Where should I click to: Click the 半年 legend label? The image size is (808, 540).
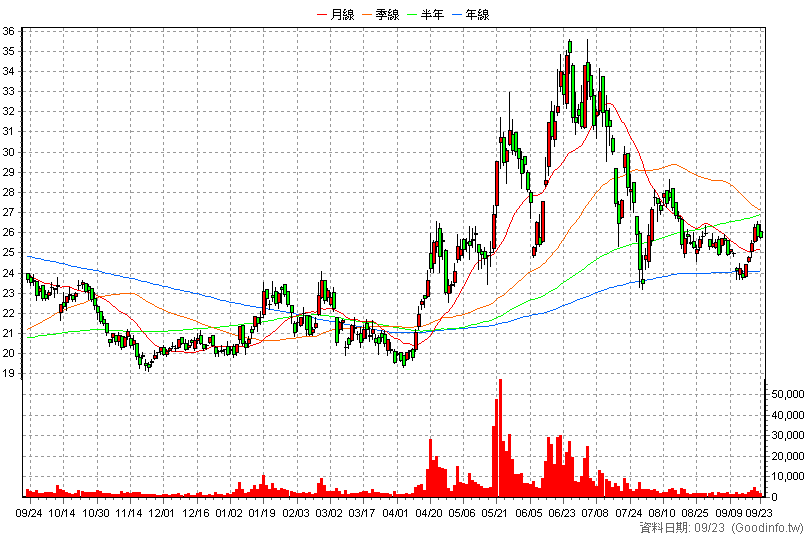pyautogui.click(x=432, y=15)
